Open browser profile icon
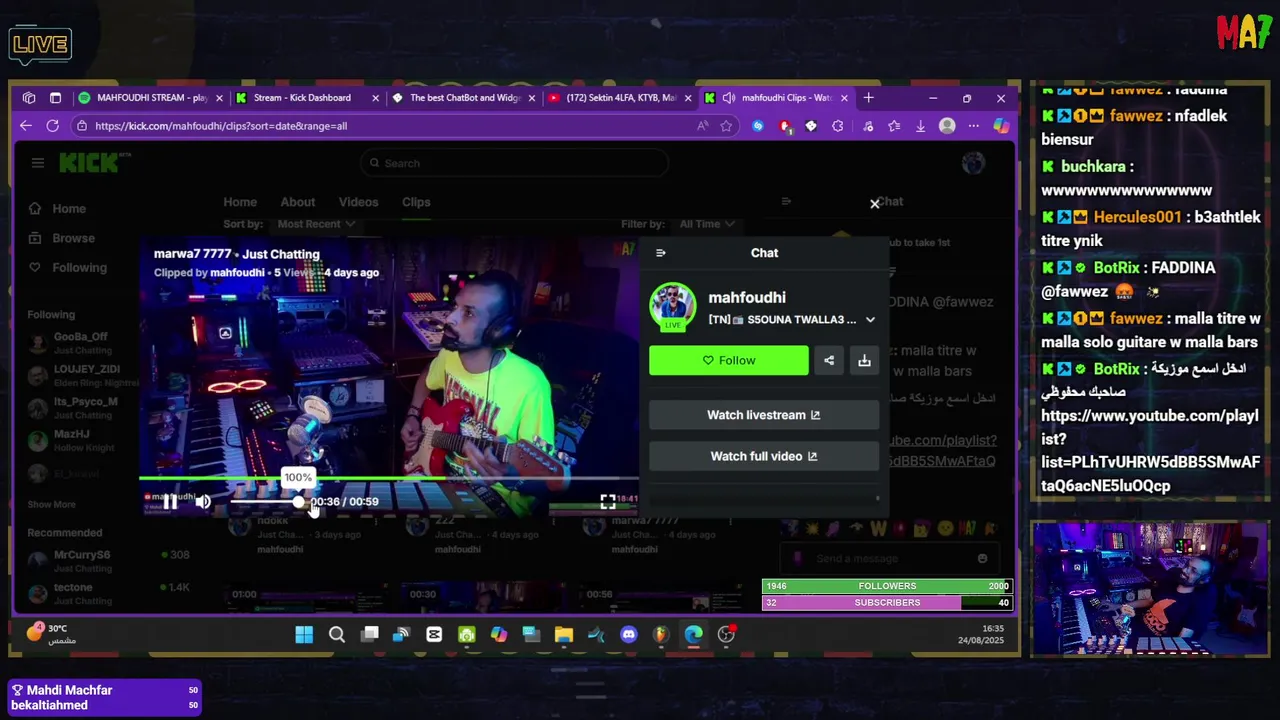The width and height of the screenshot is (1280, 720). [x=947, y=126]
